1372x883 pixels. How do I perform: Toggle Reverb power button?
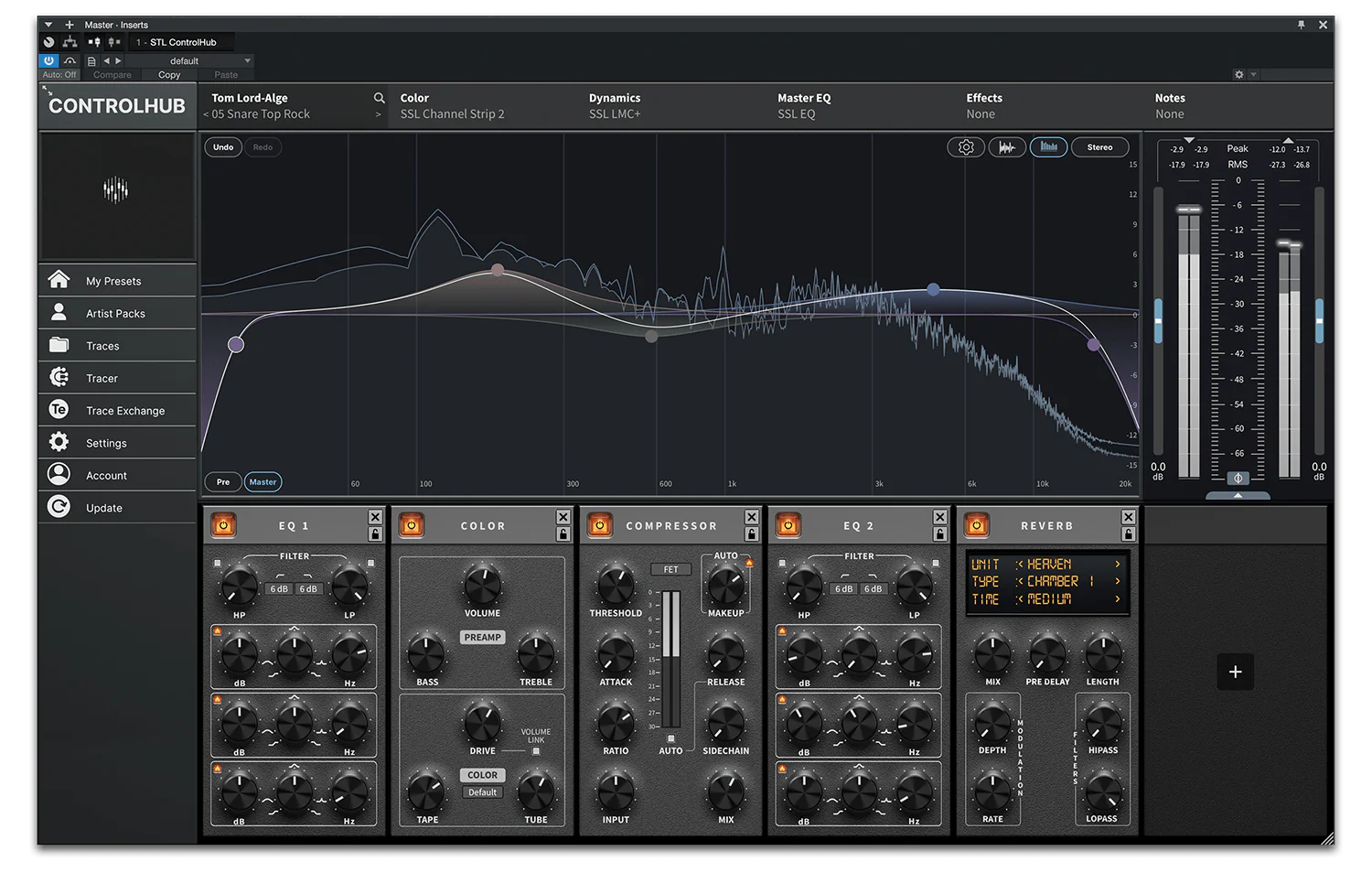coord(977,525)
